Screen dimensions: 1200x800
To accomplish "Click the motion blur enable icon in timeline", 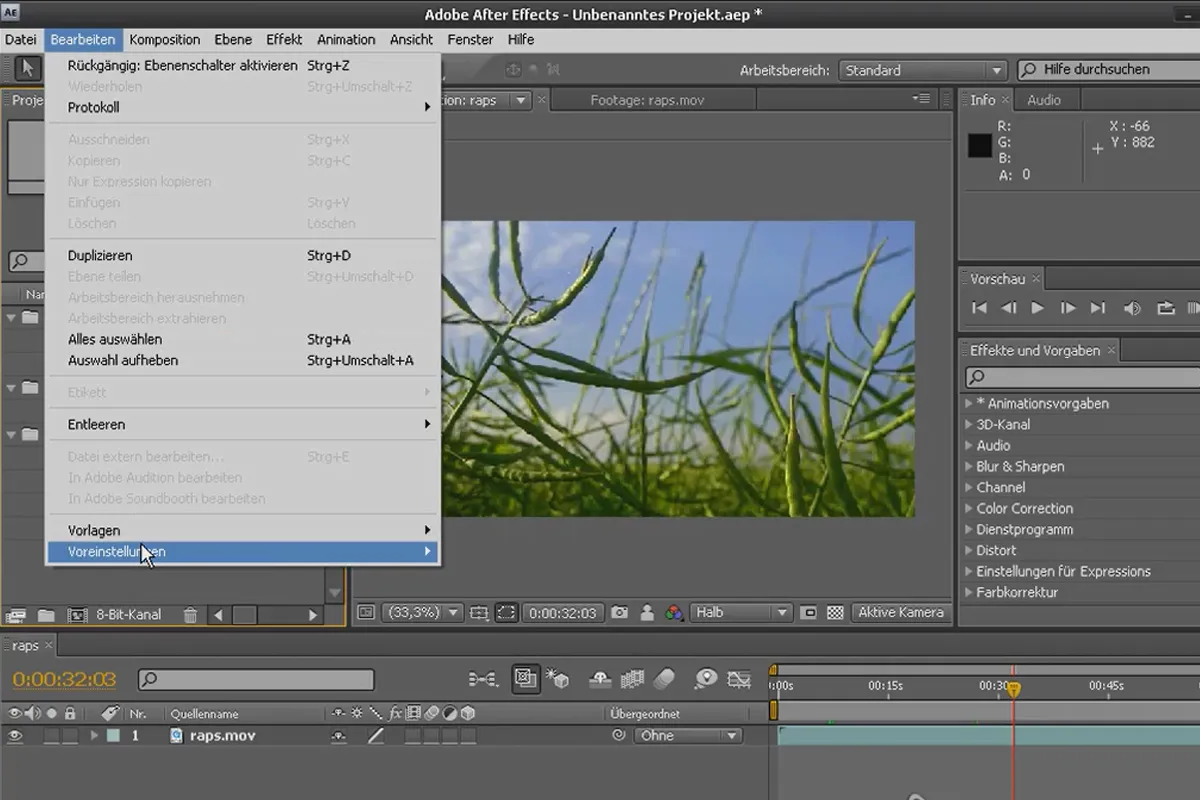I will coord(664,680).
